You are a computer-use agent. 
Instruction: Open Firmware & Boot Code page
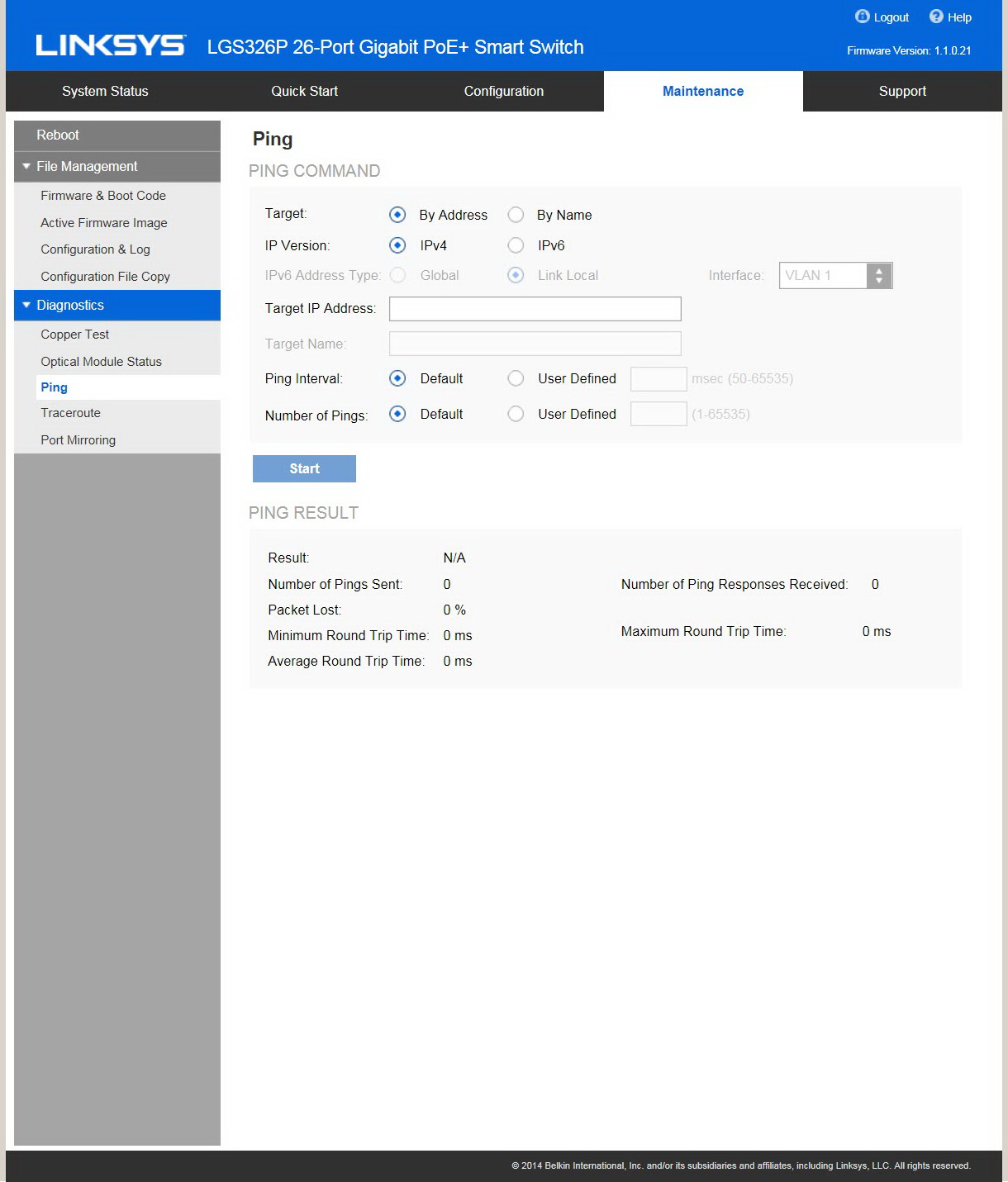pos(103,196)
